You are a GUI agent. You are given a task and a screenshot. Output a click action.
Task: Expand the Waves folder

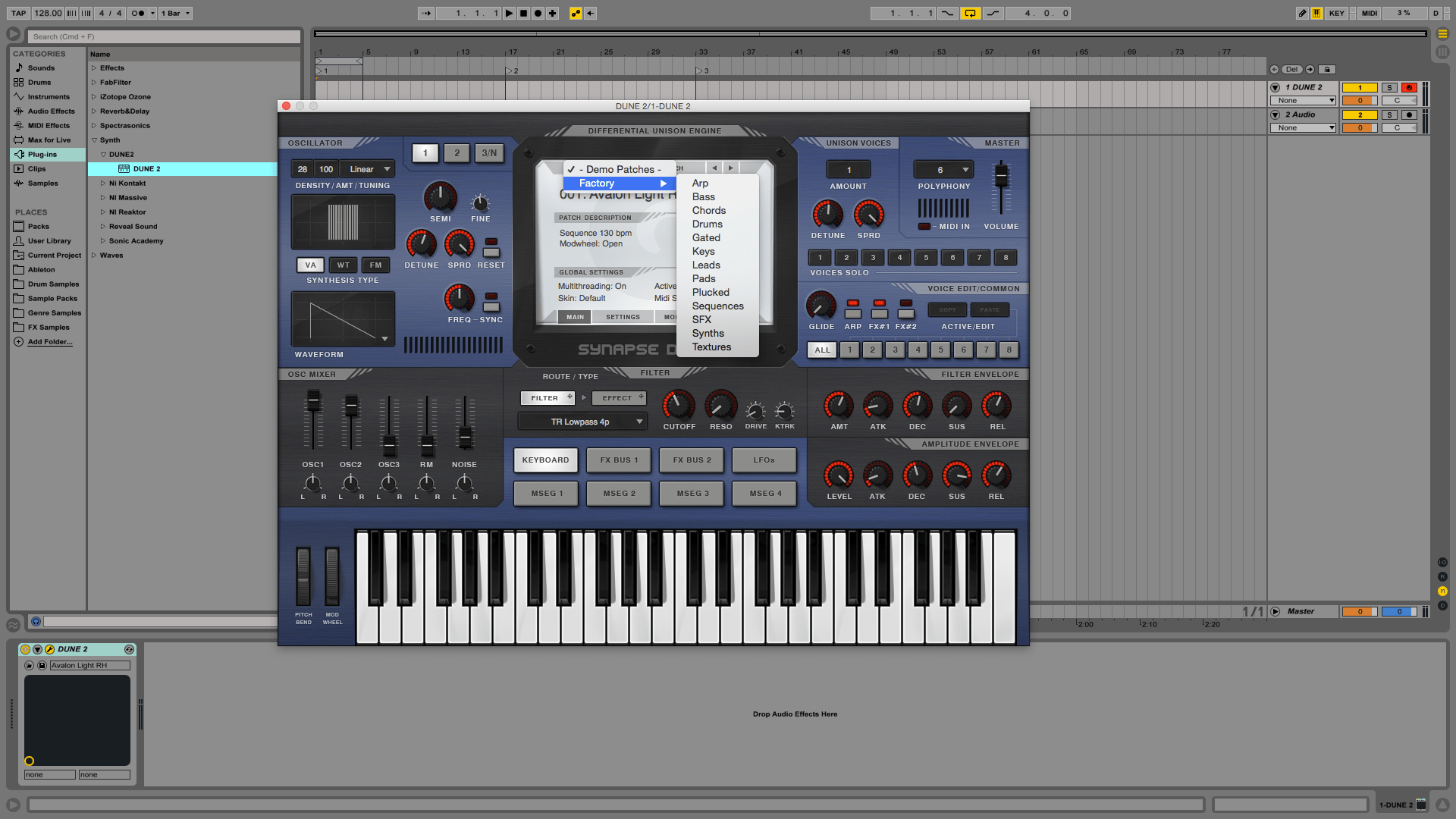click(x=94, y=256)
